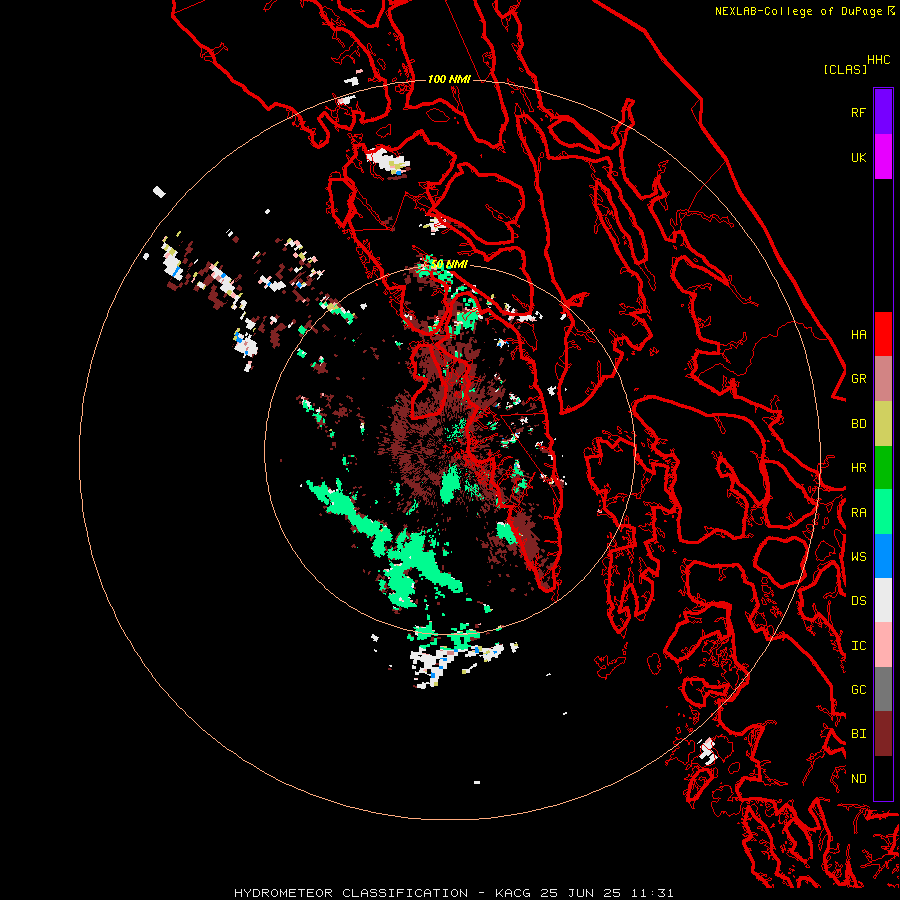Click the HA legend label

[x=858, y=334]
